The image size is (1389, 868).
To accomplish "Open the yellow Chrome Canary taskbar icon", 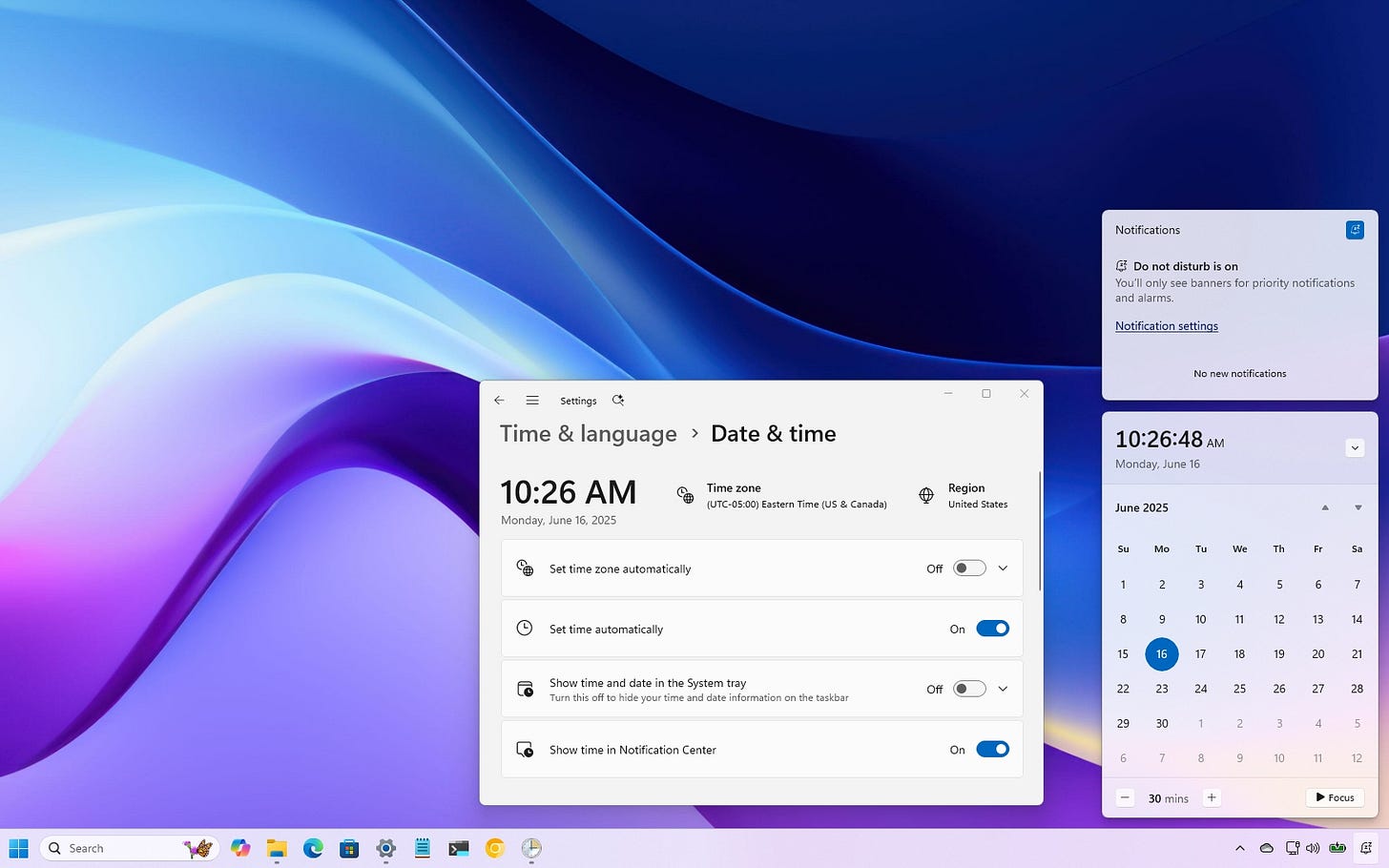I will point(494,848).
